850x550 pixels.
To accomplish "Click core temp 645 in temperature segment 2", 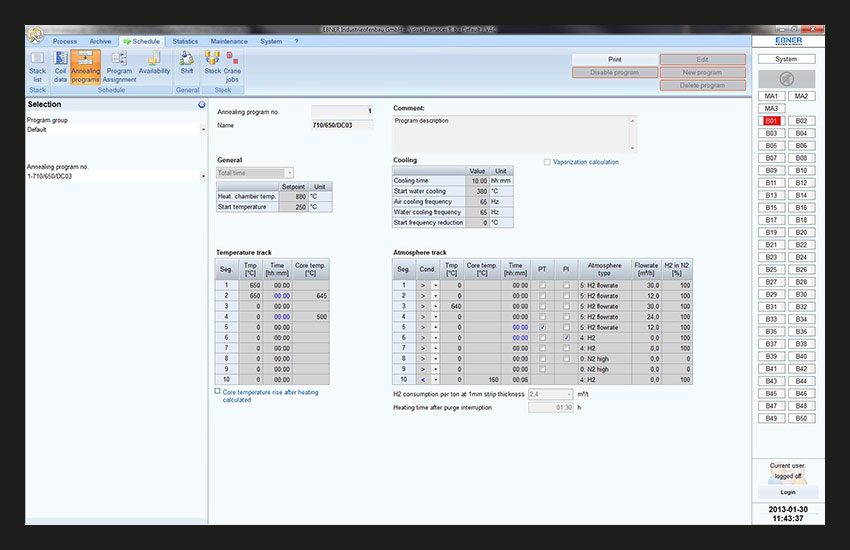I will tap(310, 296).
